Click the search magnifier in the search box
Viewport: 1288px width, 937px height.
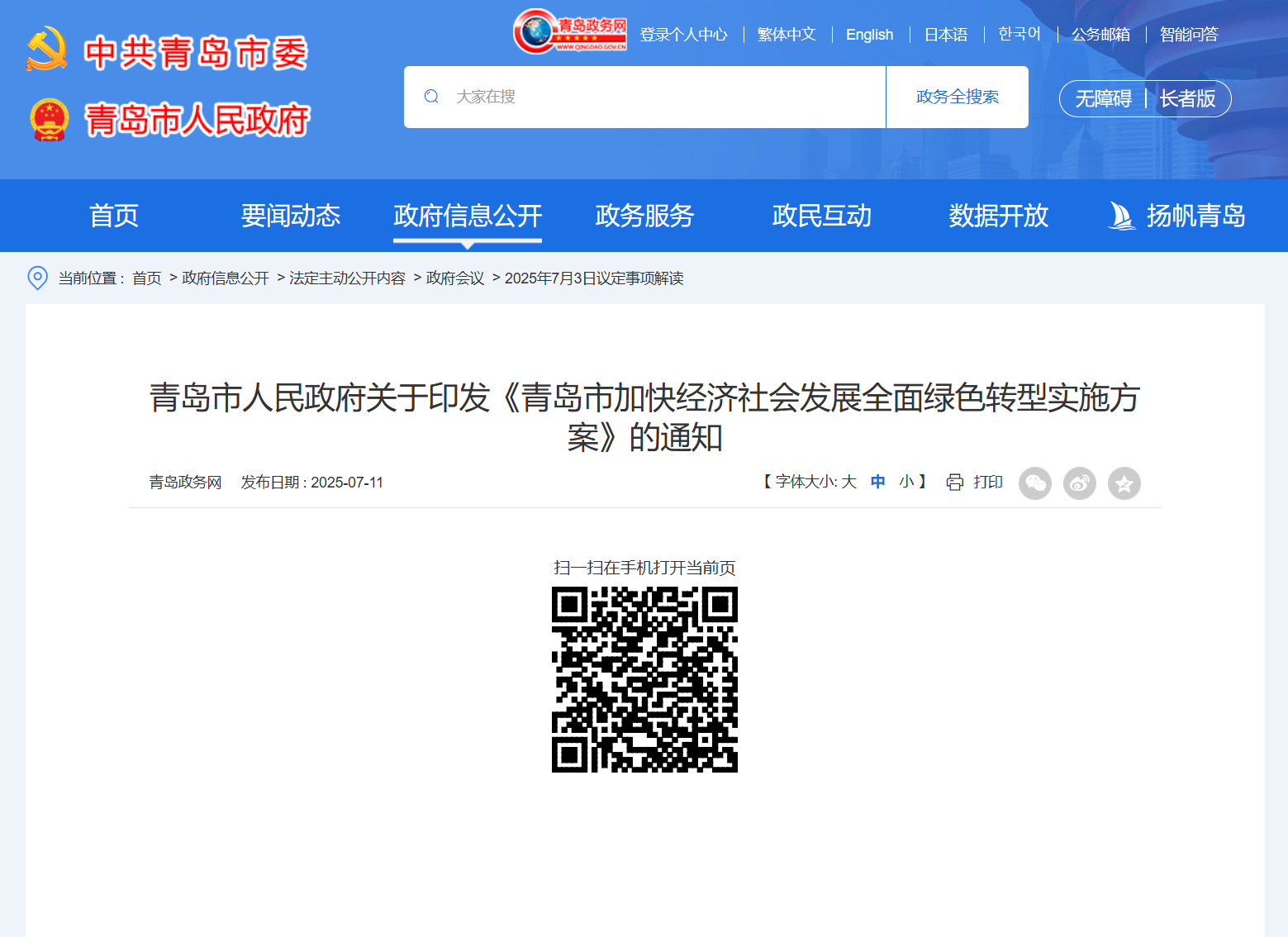click(431, 97)
